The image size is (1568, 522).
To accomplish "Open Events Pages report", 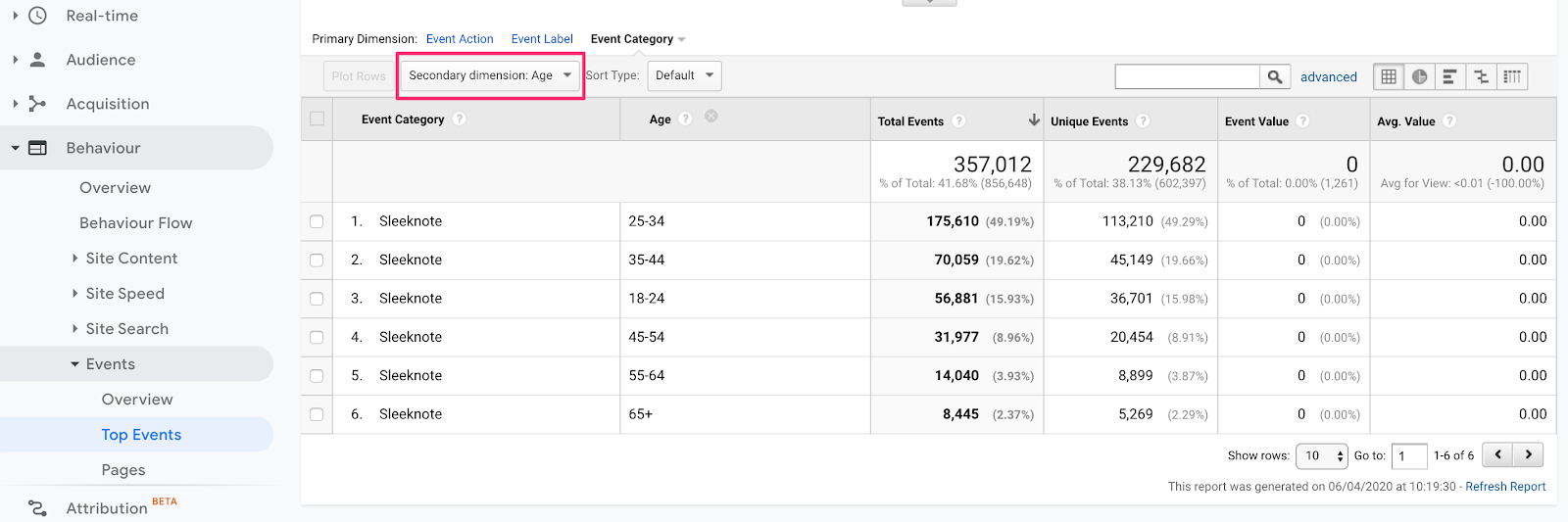I will tap(123, 470).
